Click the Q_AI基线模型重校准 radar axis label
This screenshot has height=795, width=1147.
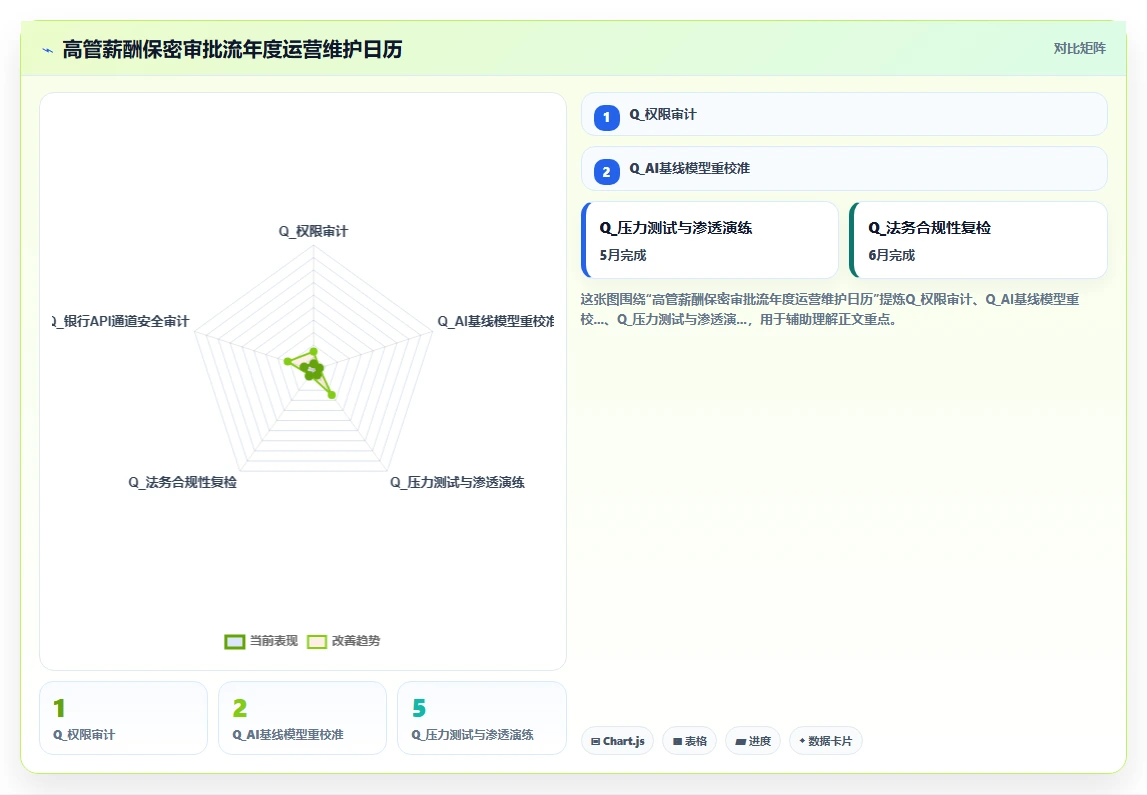pyautogui.click(x=495, y=321)
